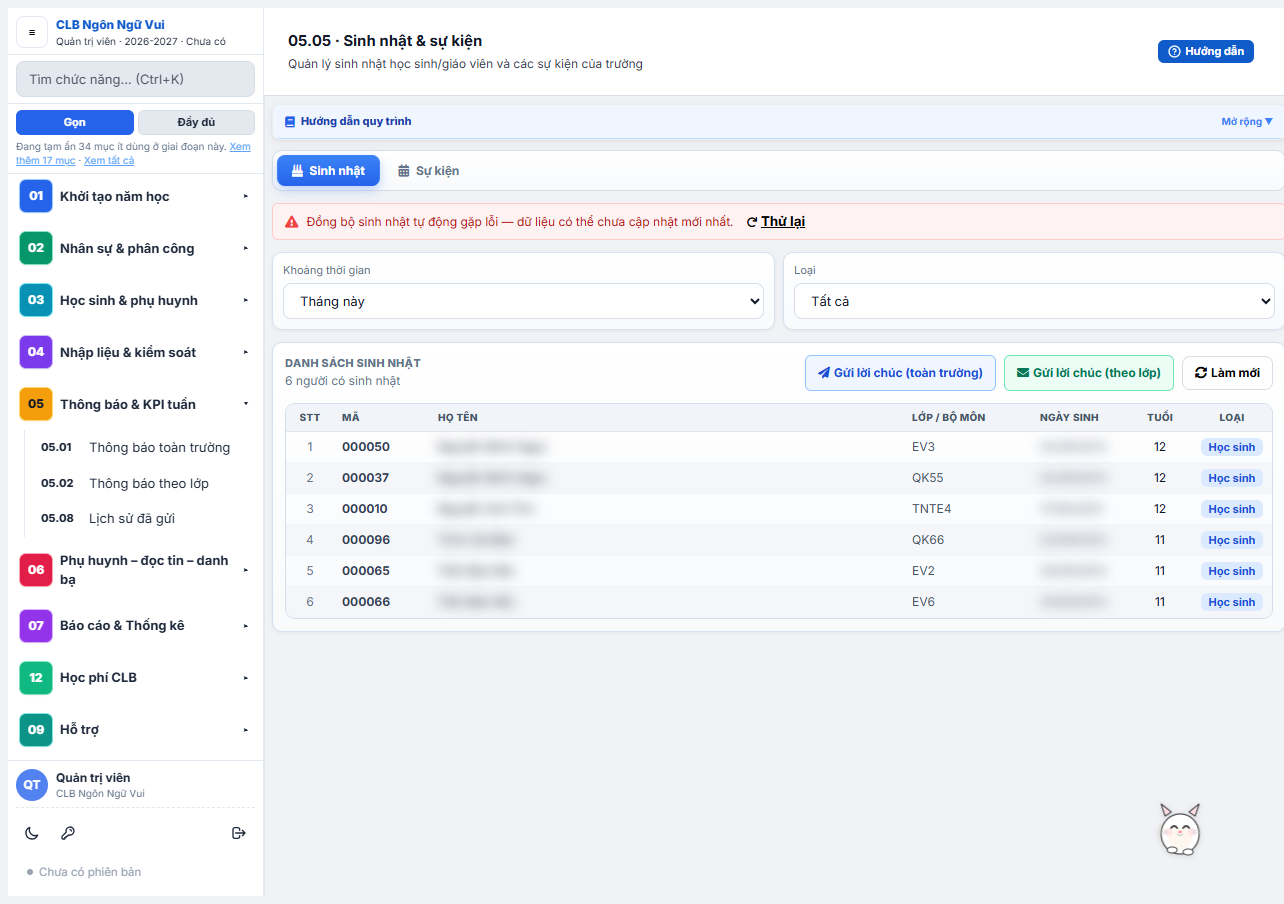Click class cell QK55

coord(928,478)
